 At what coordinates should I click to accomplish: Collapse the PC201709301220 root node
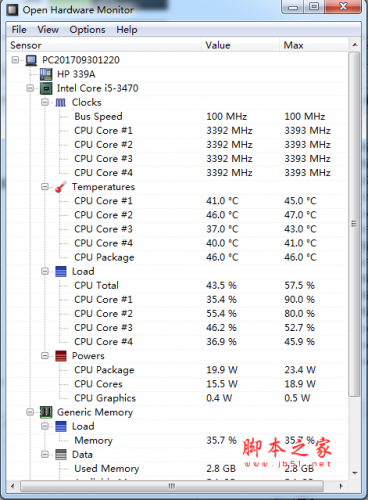click(x=15, y=60)
